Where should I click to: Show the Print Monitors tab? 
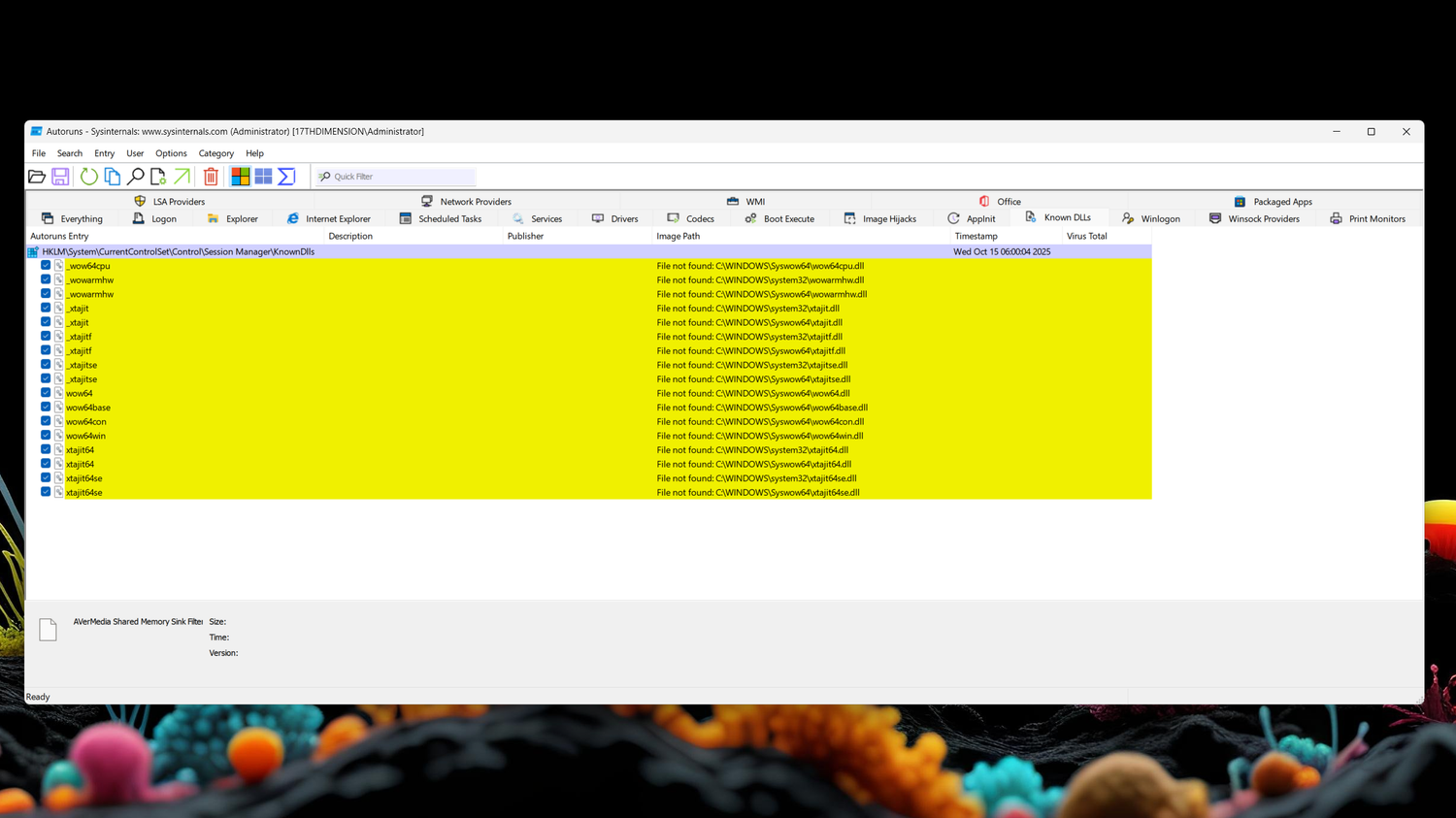1368,218
